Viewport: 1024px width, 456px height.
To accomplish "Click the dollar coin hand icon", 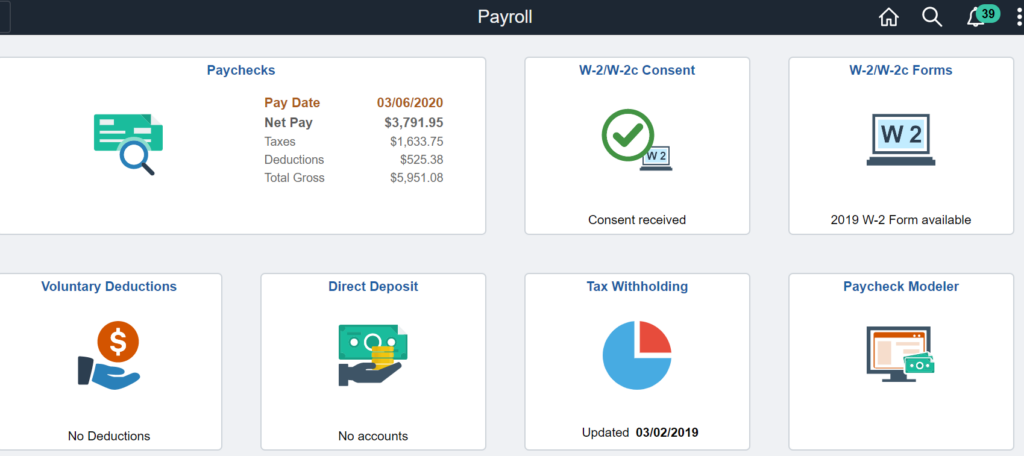I will [x=109, y=355].
